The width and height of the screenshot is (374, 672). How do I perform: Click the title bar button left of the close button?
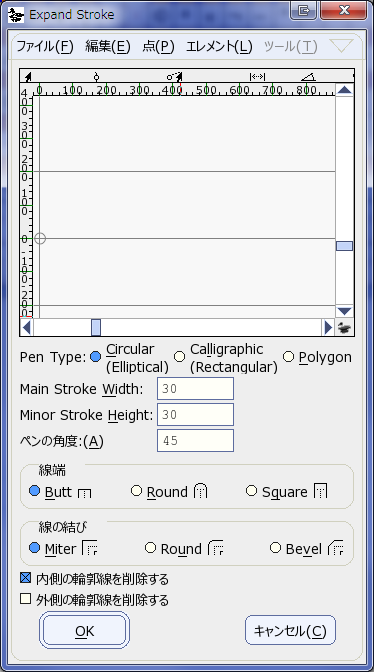tap(303, 10)
